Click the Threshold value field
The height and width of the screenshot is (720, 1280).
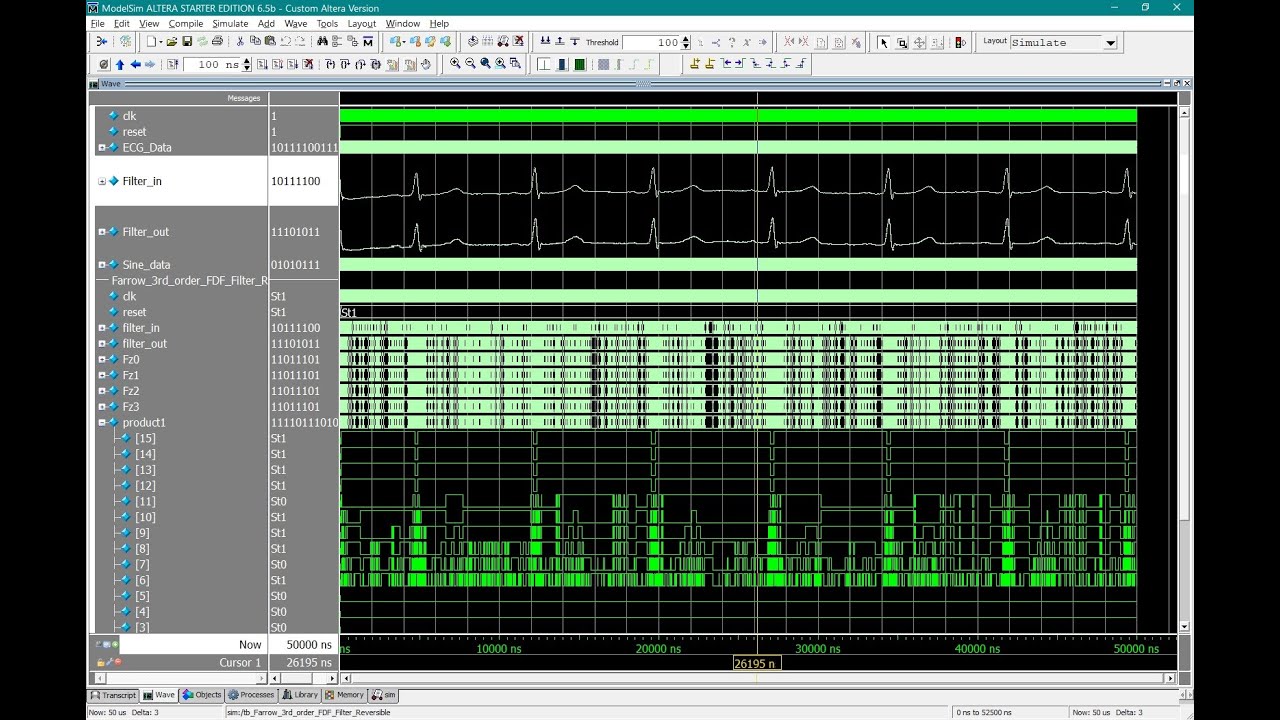pos(651,42)
